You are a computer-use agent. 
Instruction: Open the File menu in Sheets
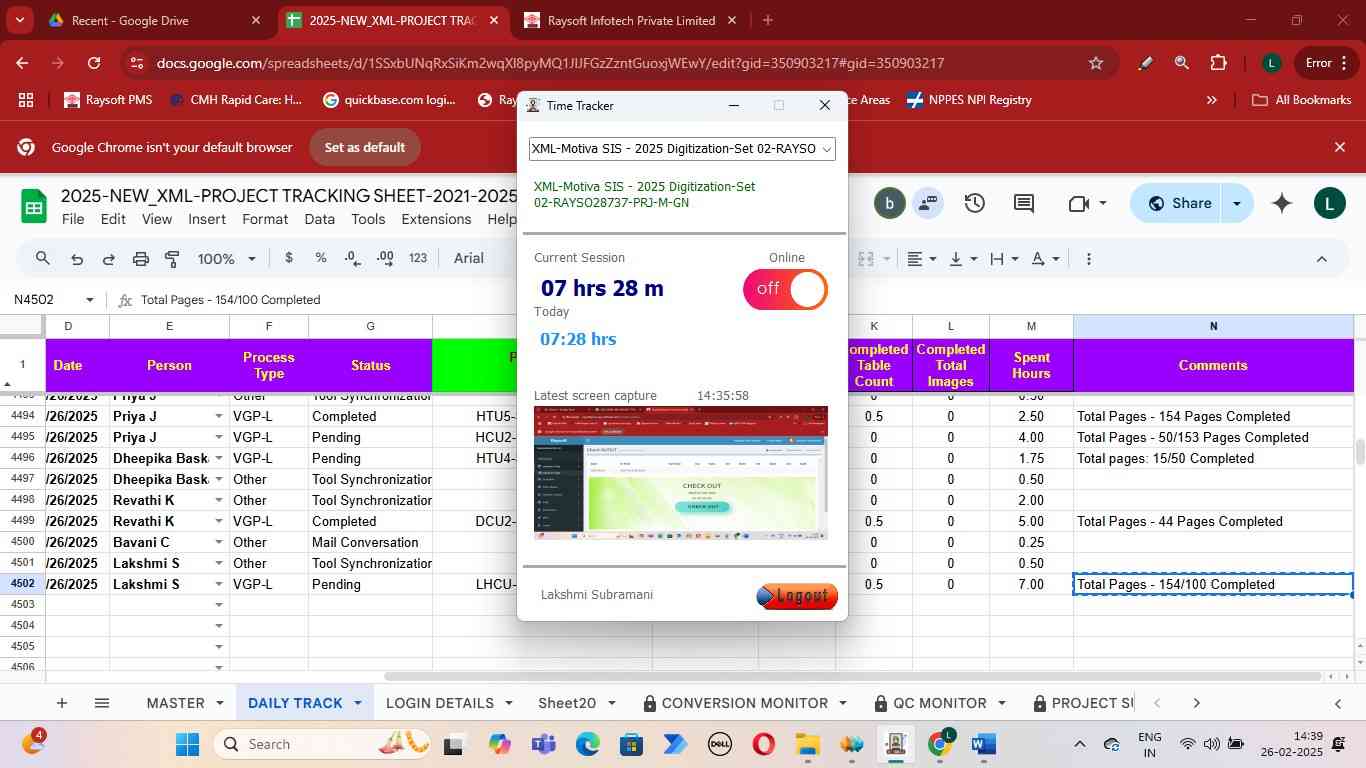(73, 219)
